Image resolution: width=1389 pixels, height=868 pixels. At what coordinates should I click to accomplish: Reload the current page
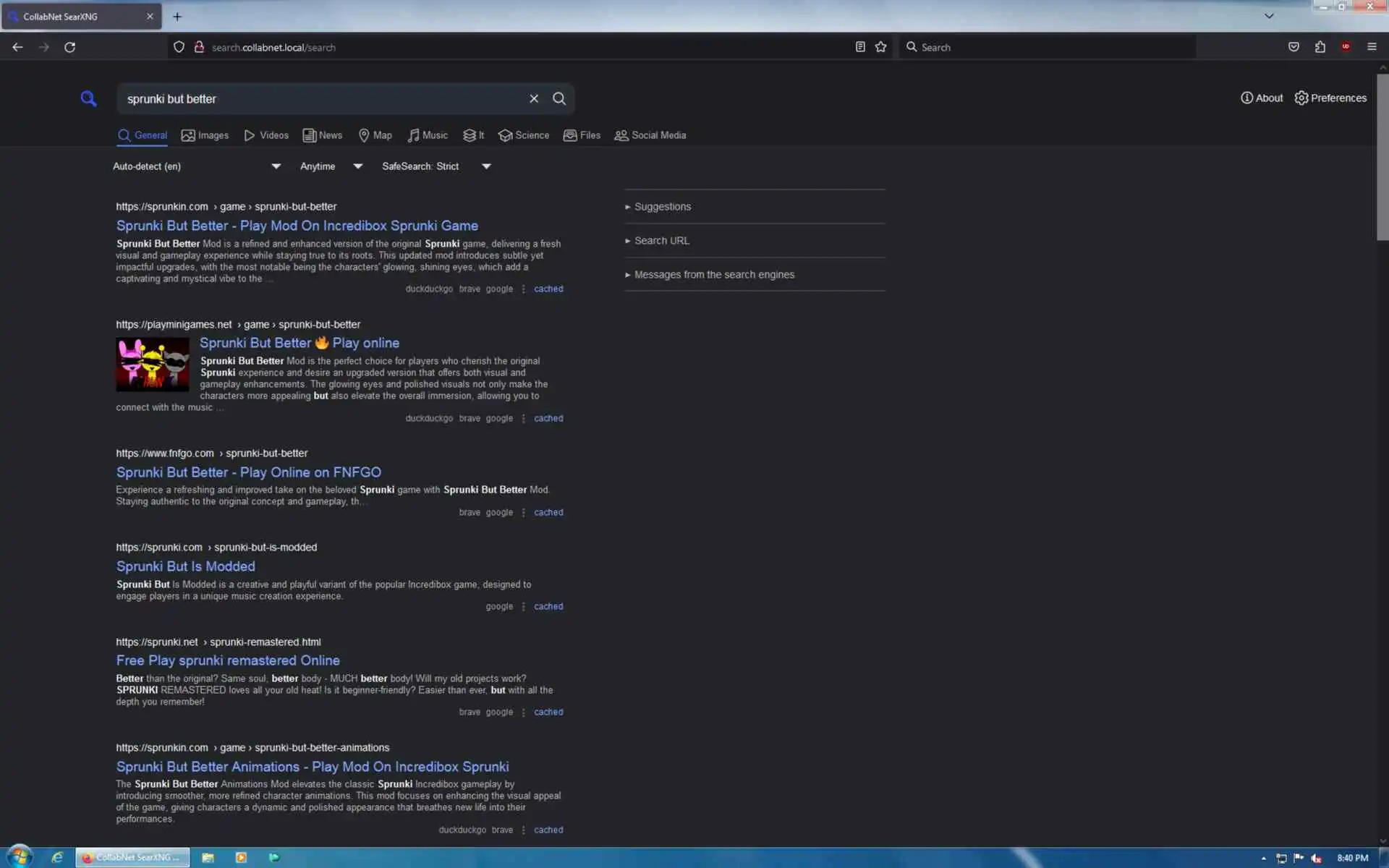(69, 47)
